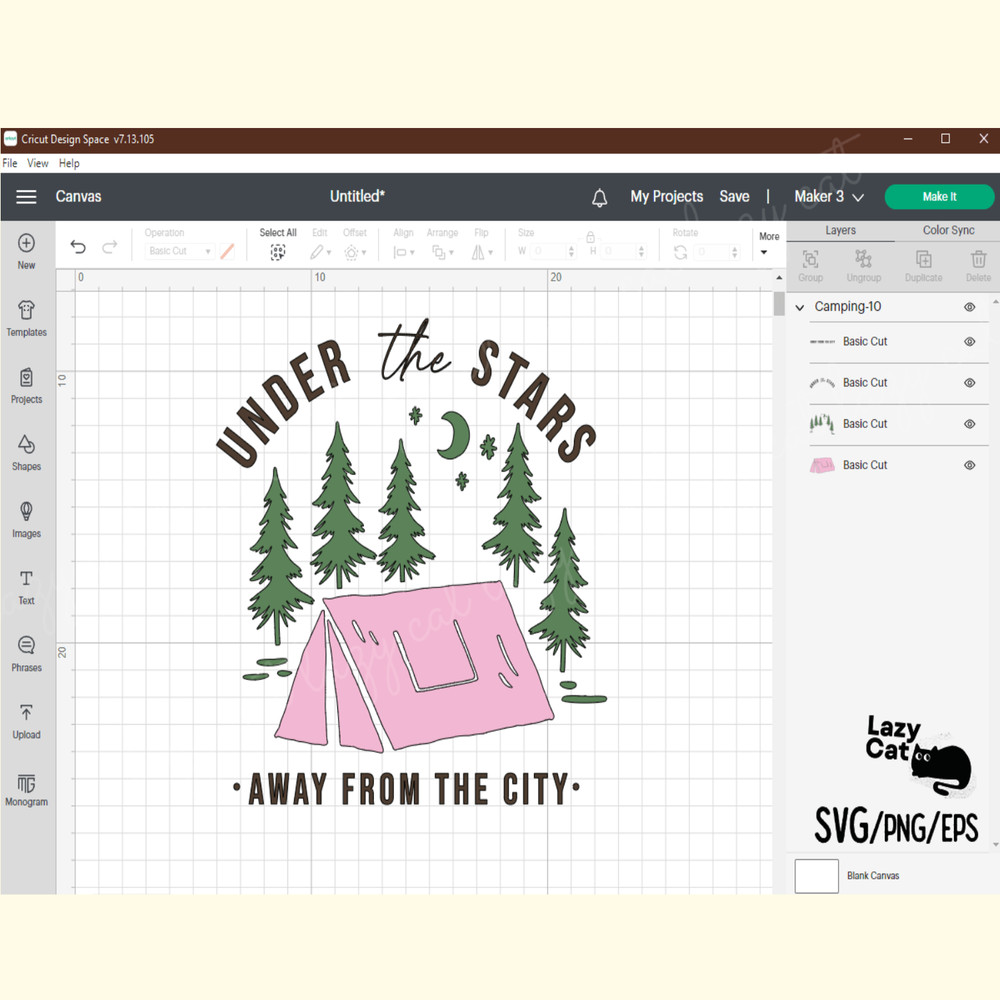
Task: Collapse the Camping-10 layer group
Action: tap(800, 308)
